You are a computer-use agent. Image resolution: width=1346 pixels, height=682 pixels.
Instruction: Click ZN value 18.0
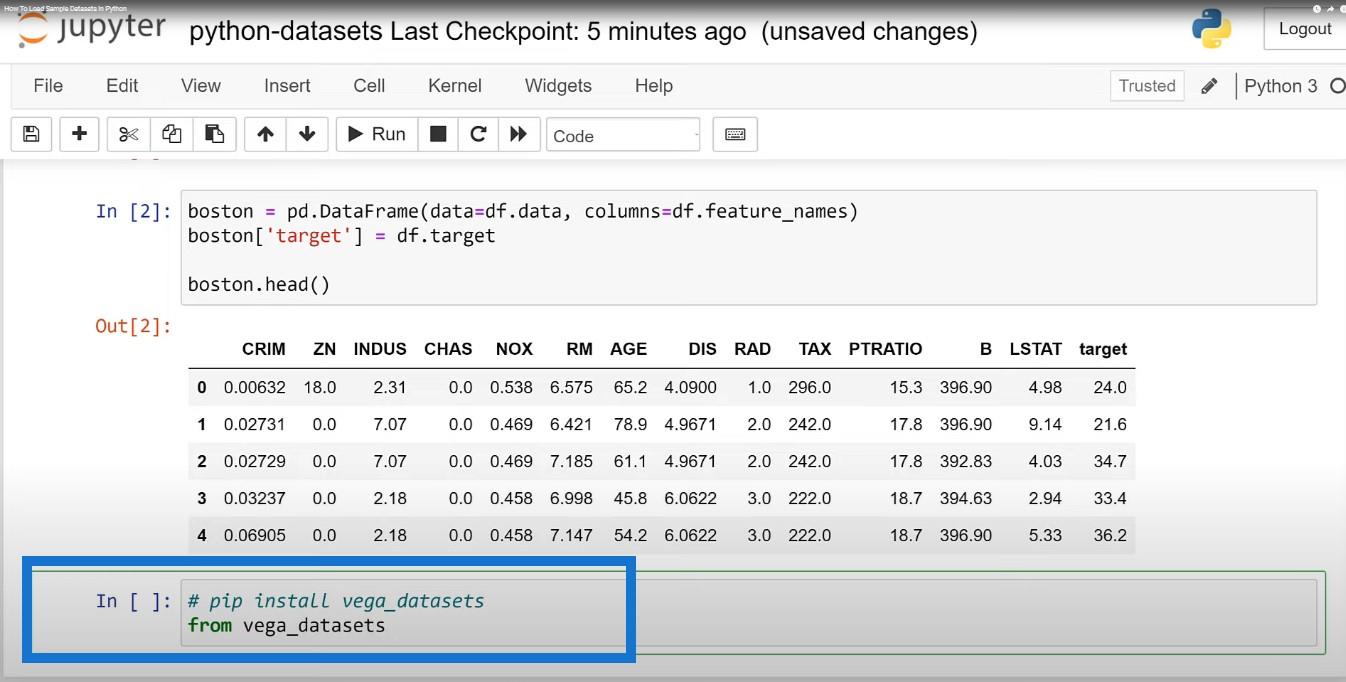320,387
